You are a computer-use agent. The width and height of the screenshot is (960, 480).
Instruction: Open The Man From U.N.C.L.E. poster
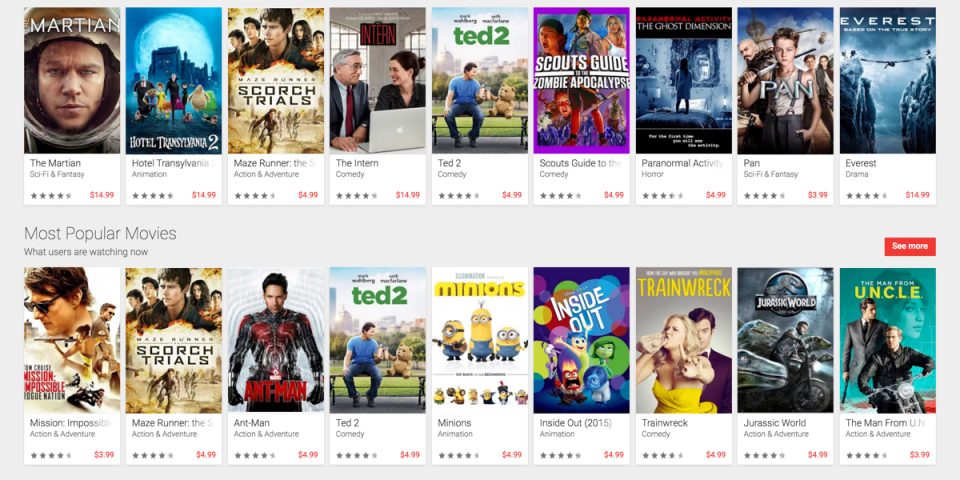click(888, 340)
